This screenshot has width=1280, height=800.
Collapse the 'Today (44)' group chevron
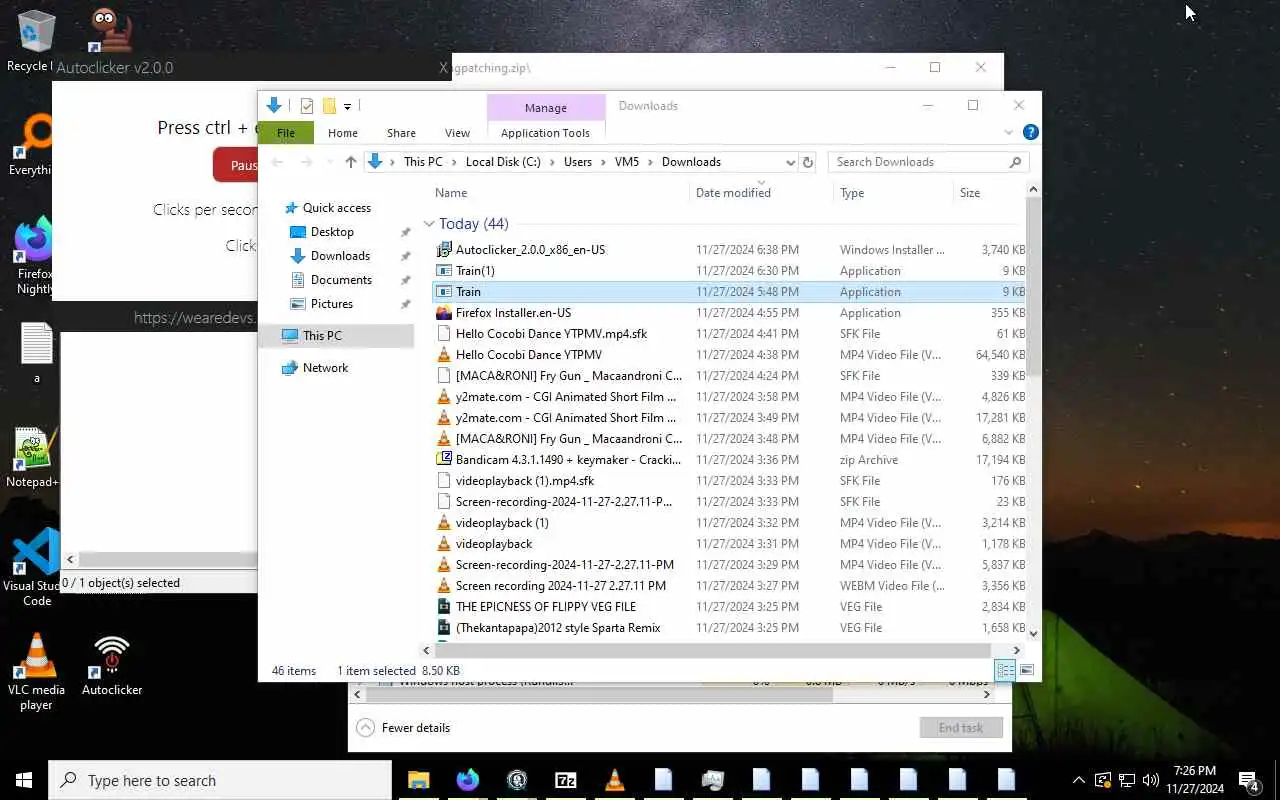[429, 224]
